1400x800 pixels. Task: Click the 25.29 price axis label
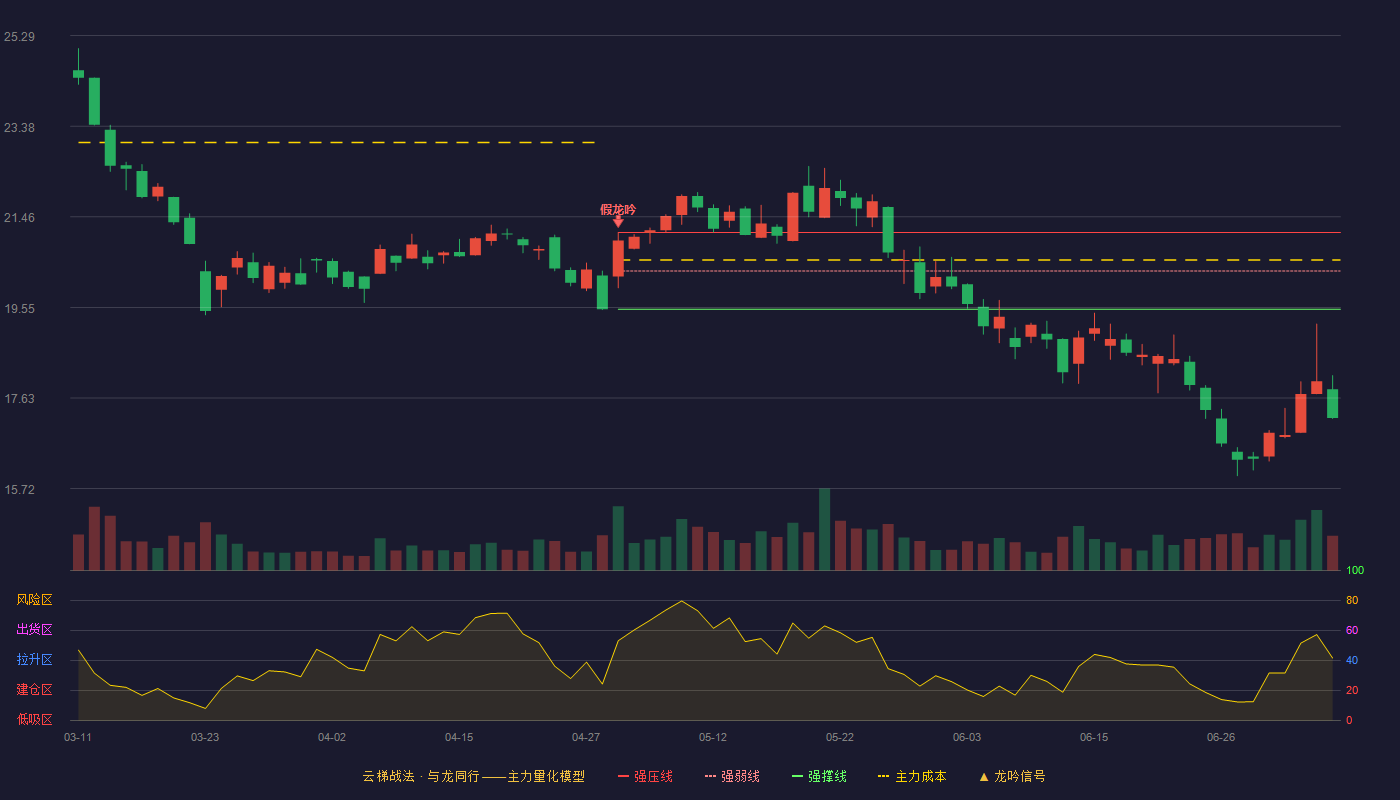pos(19,37)
